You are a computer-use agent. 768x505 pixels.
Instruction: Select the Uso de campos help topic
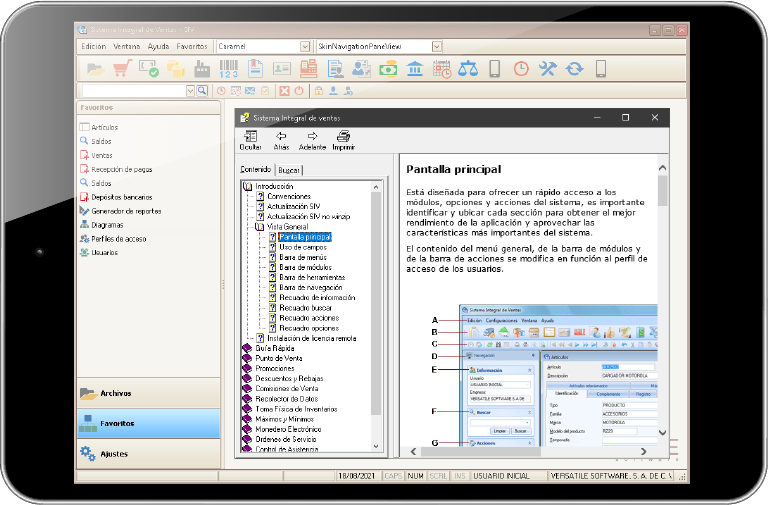(x=303, y=247)
